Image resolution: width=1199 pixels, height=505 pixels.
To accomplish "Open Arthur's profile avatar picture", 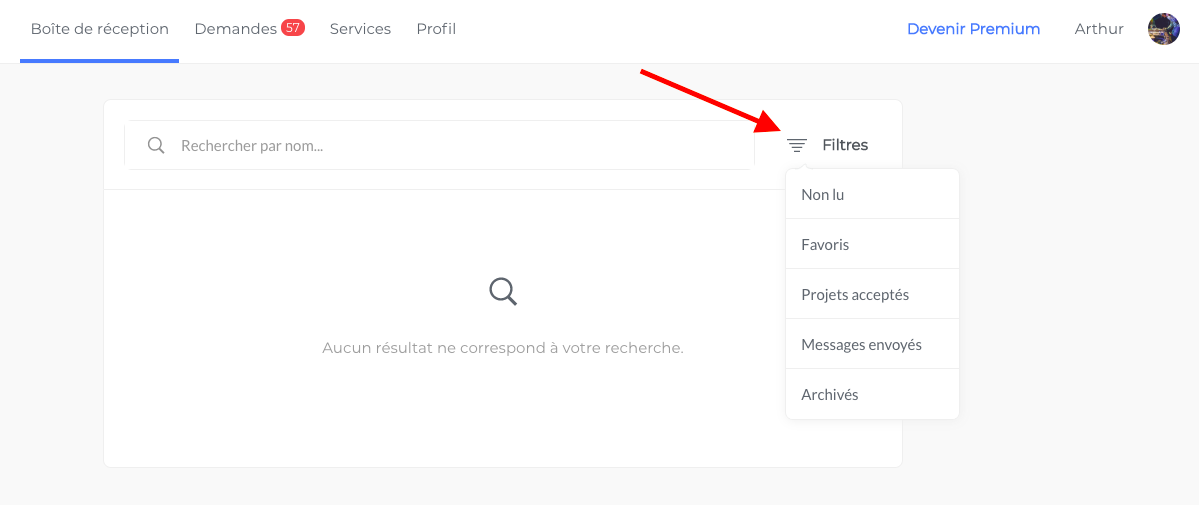I will coord(1164,29).
